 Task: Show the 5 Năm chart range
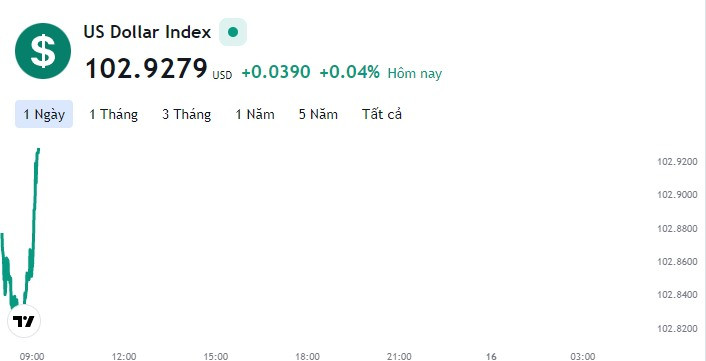[x=318, y=114]
